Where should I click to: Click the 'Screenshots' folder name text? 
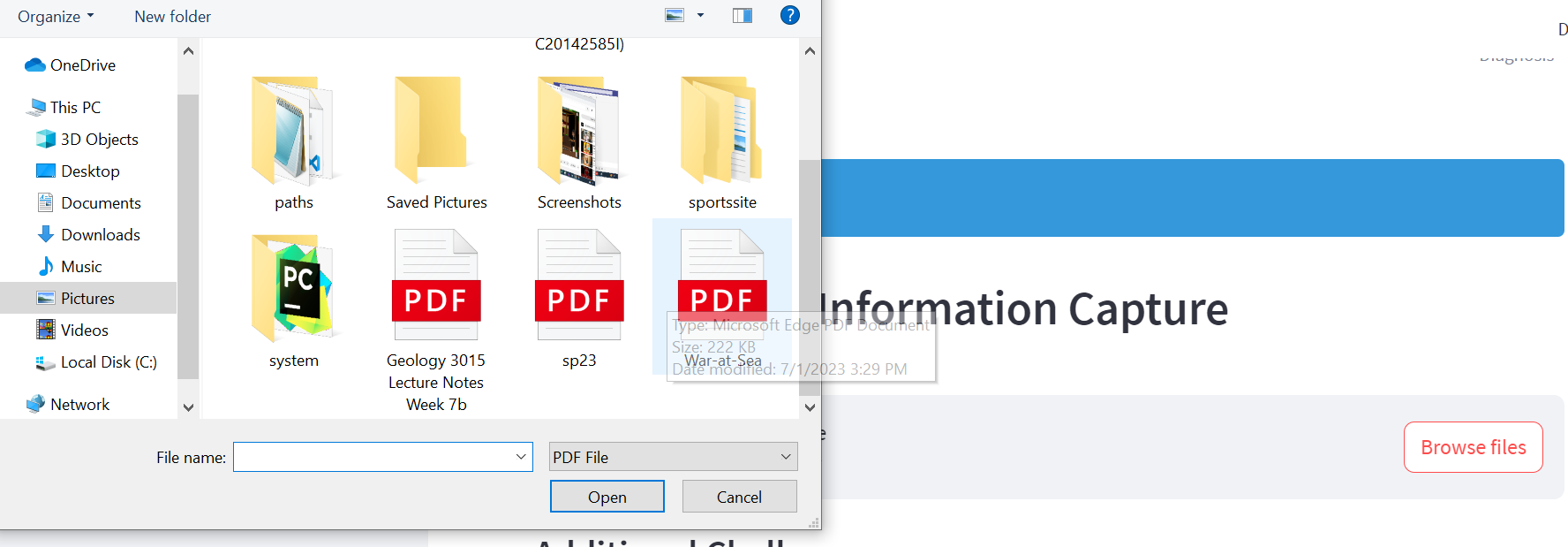(579, 202)
